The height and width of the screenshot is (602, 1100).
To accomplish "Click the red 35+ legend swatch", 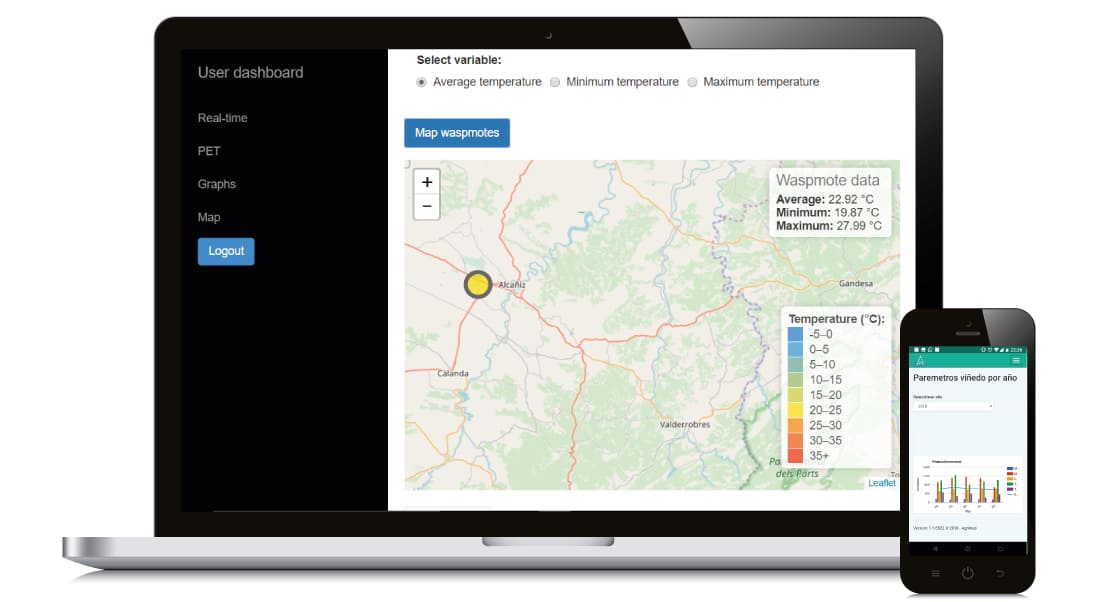I will pos(795,455).
